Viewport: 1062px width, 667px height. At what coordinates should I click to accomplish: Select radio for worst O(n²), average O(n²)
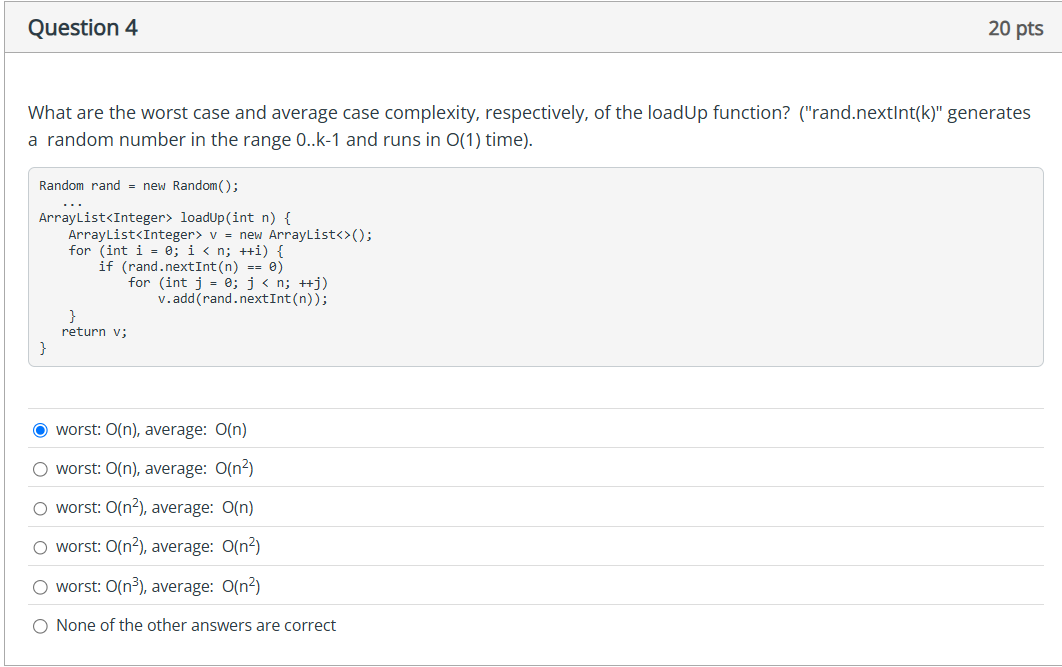[40, 547]
